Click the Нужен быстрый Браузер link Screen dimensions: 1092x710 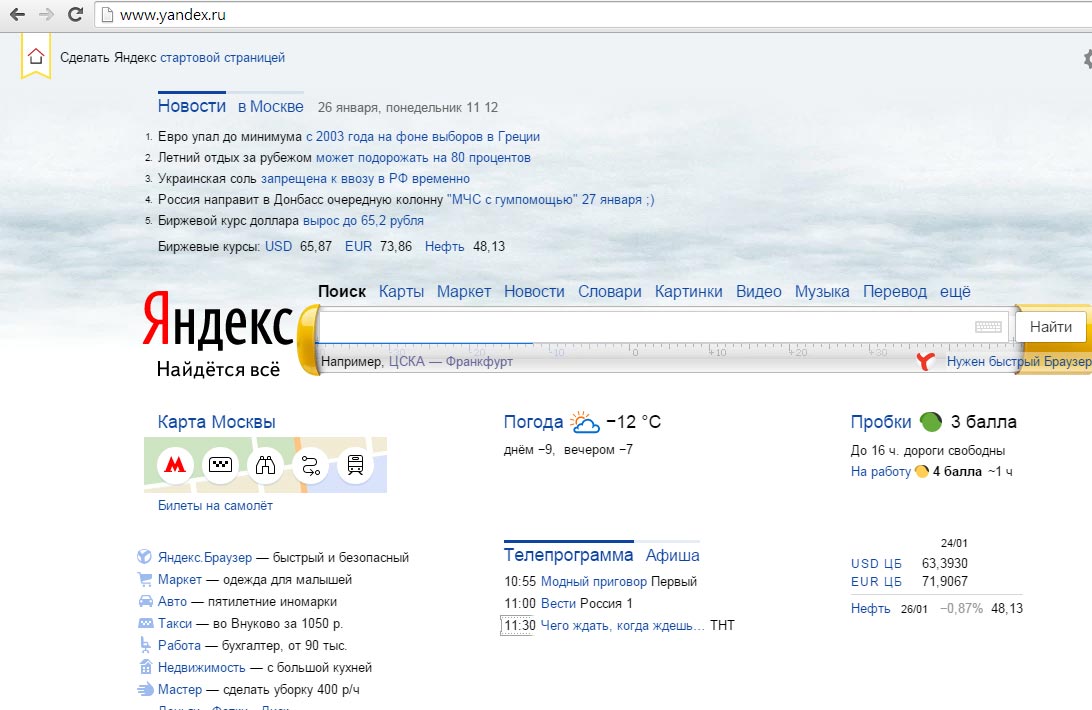click(x=1019, y=361)
